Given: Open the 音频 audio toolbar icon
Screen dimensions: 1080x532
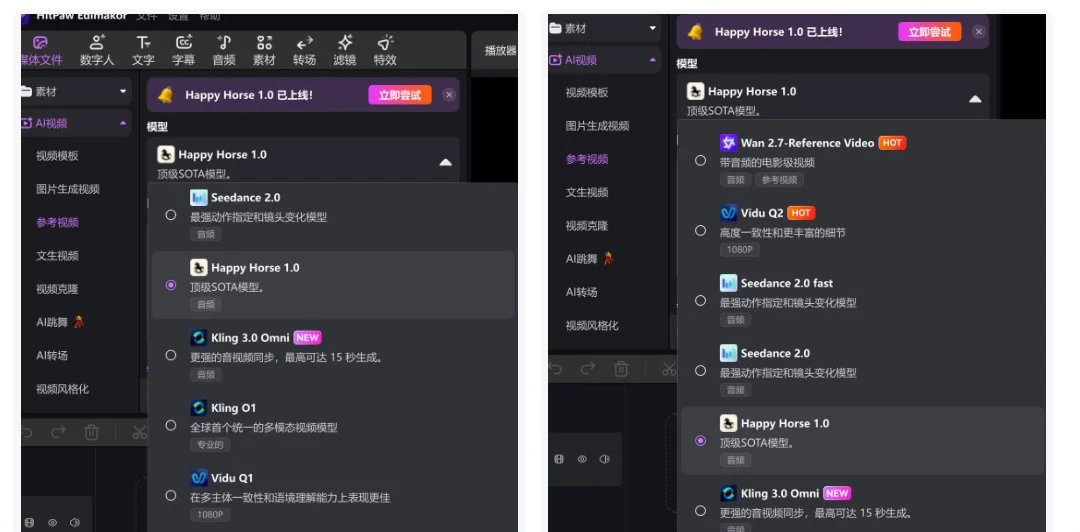Looking at the screenshot, I should [x=224, y=51].
